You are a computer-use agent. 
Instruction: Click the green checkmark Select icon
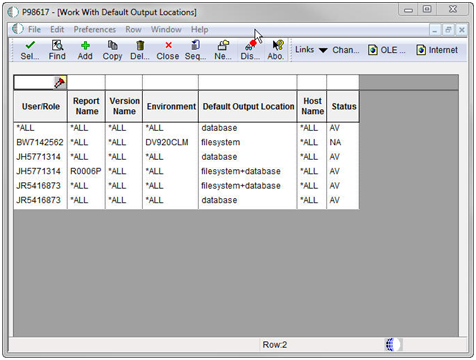click(30, 45)
